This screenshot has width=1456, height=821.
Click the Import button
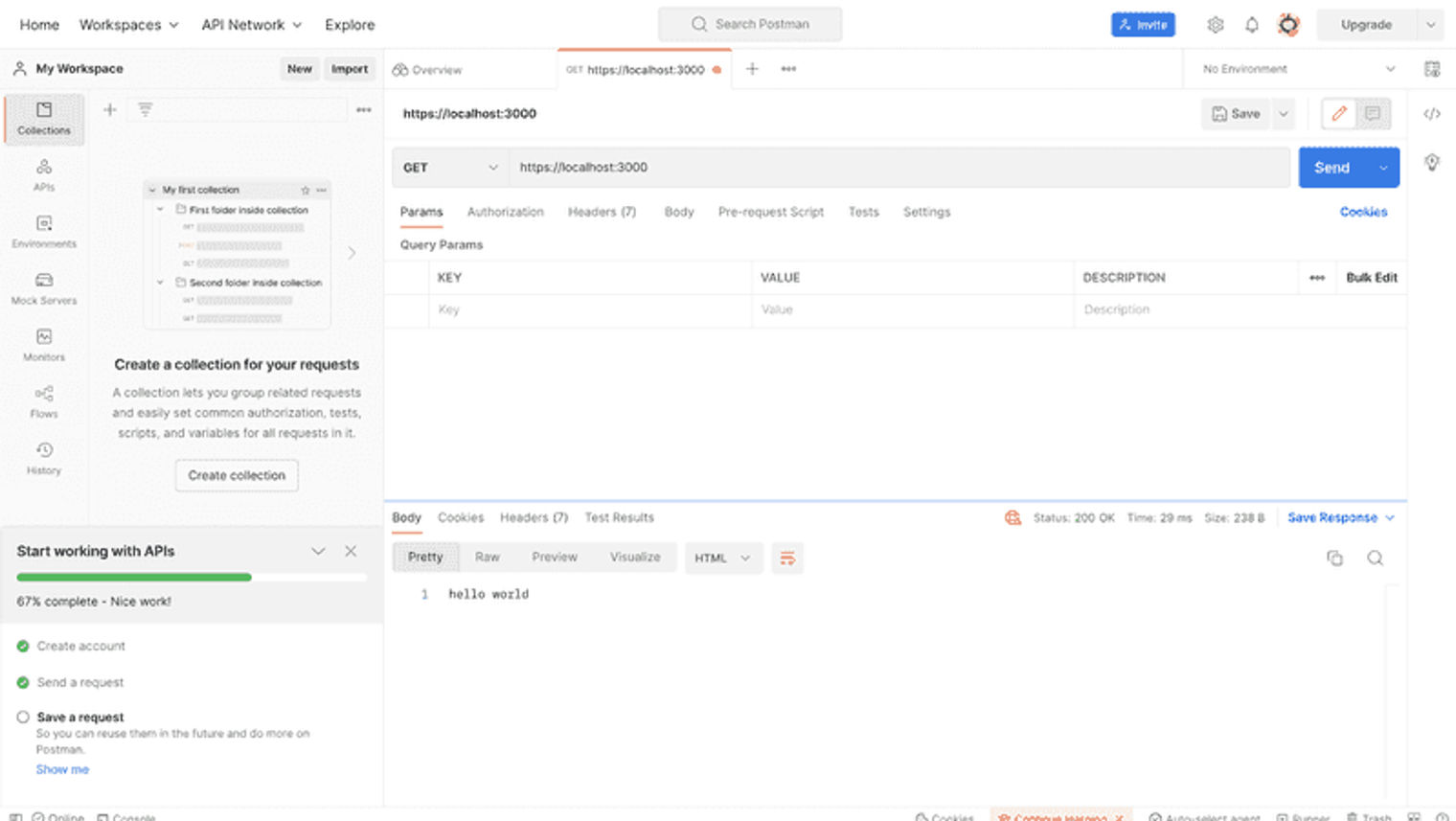[350, 69]
